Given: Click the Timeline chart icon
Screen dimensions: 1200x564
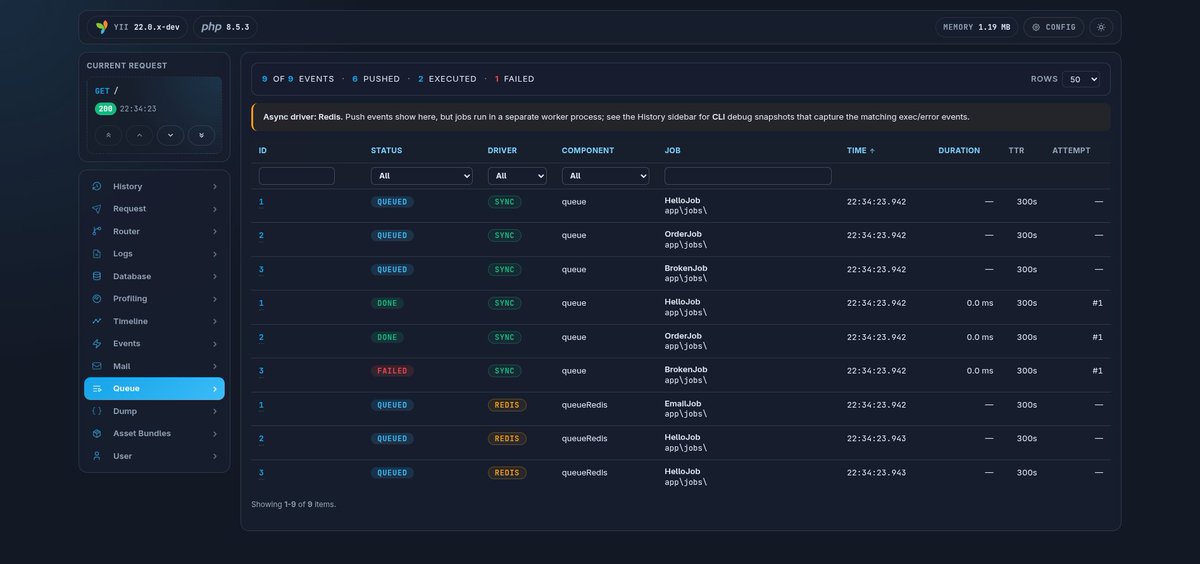Looking at the screenshot, I should (97, 321).
